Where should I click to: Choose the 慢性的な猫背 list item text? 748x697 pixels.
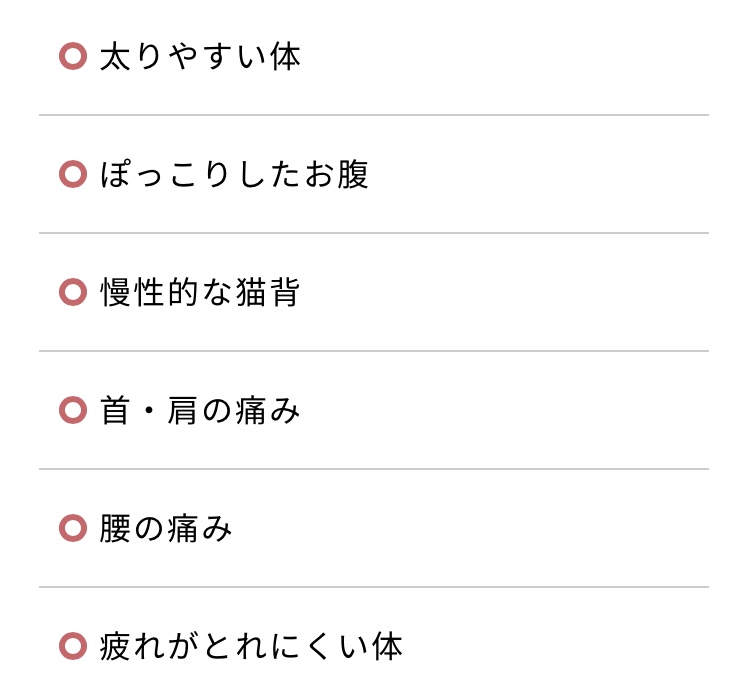(200, 292)
